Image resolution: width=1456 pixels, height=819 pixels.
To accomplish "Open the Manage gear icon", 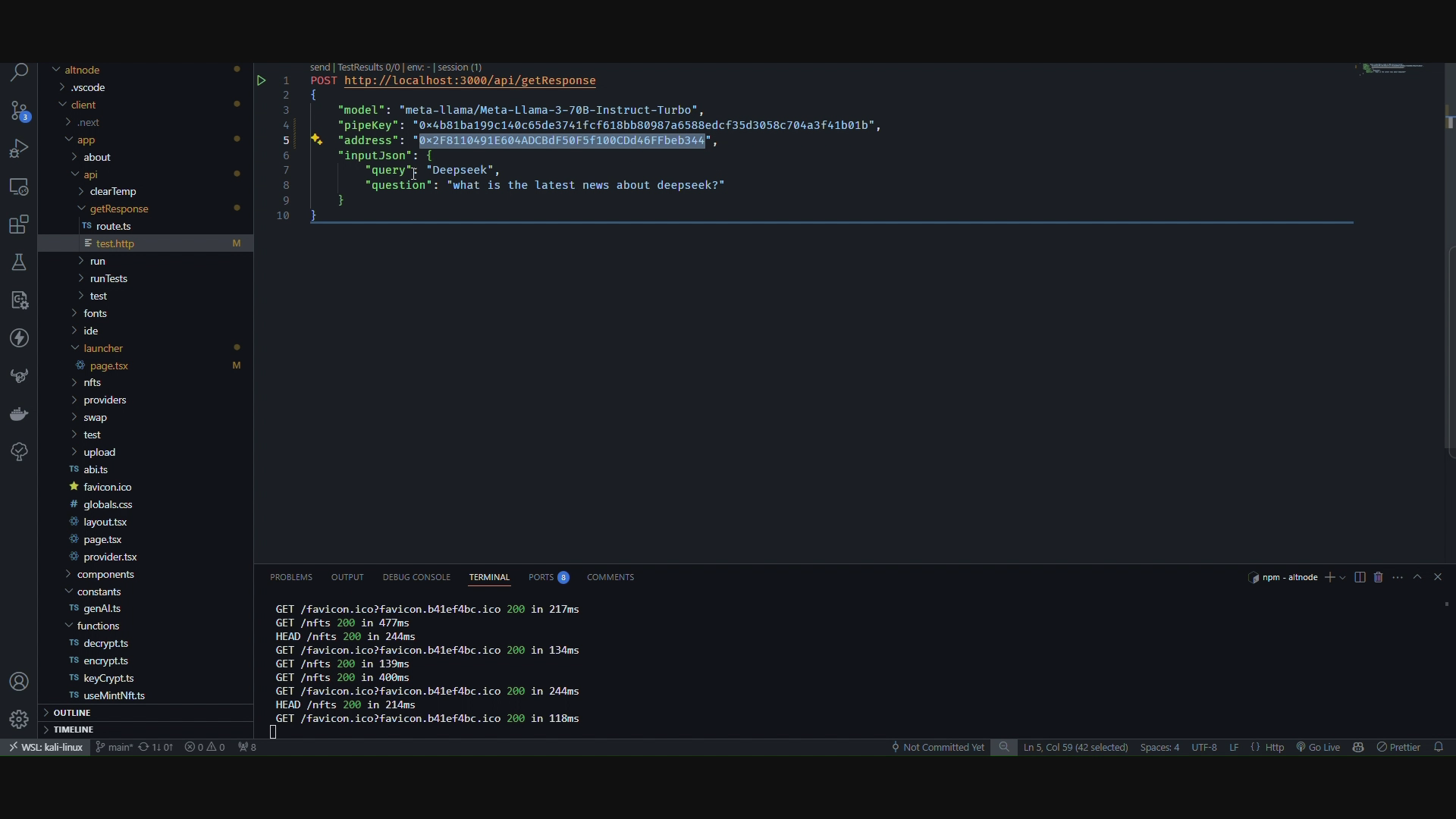I will [x=19, y=719].
